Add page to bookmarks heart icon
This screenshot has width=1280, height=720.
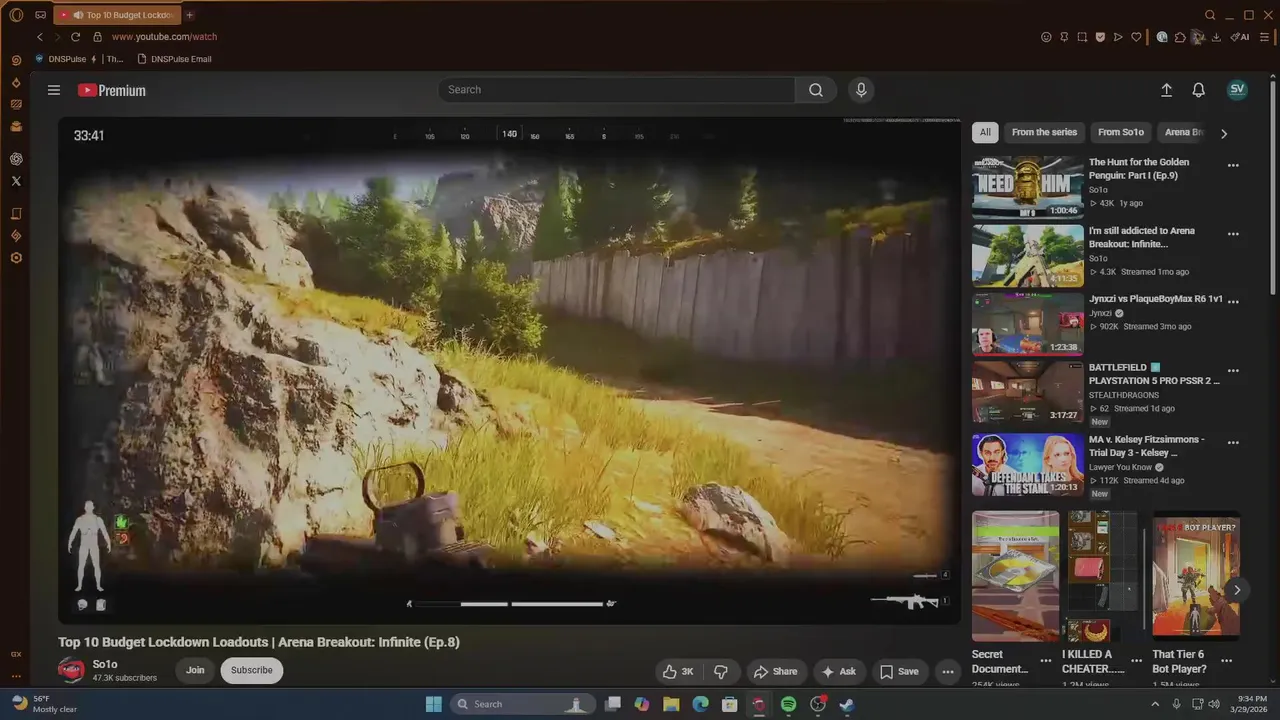(x=1136, y=37)
